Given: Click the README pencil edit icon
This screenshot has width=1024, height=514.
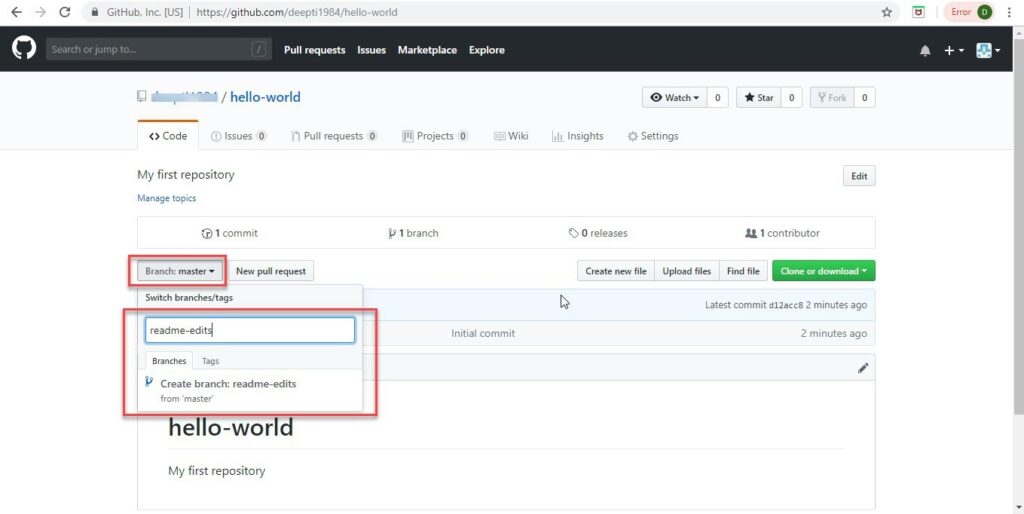Looking at the screenshot, I should click(x=863, y=368).
